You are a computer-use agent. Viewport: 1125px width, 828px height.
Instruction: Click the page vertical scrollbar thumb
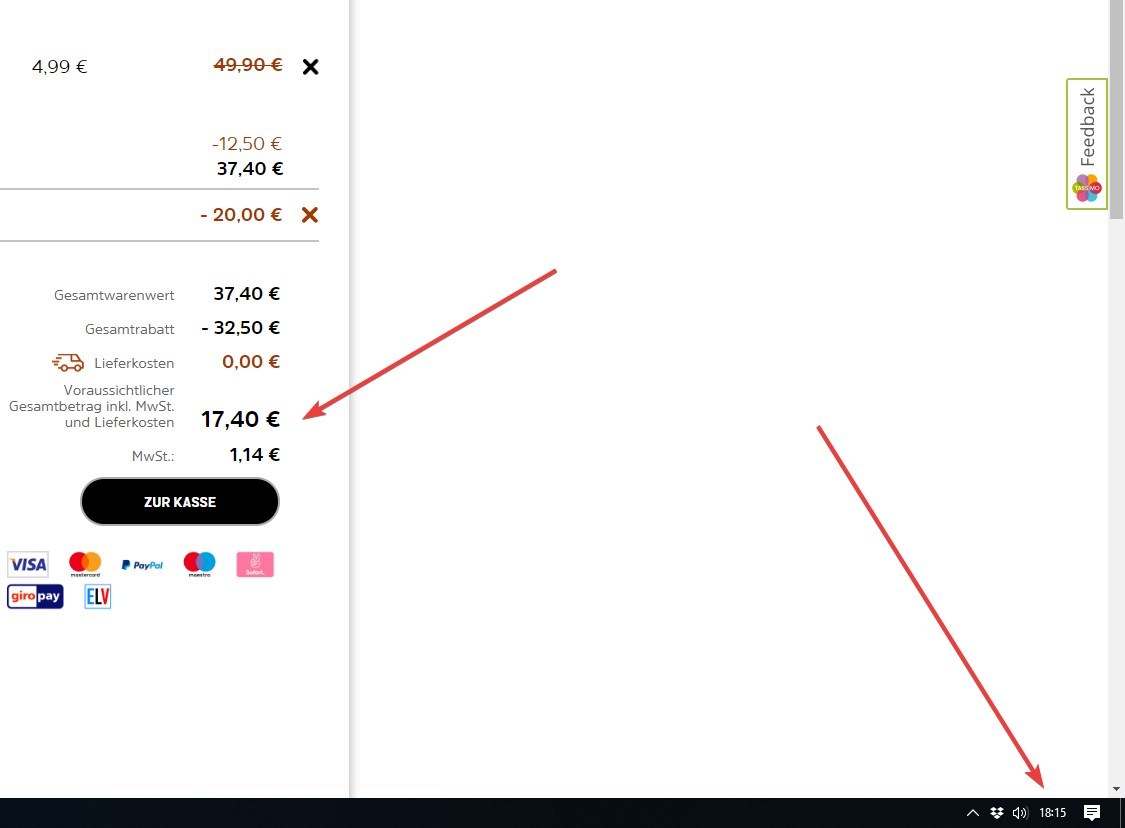[x=1116, y=110]
